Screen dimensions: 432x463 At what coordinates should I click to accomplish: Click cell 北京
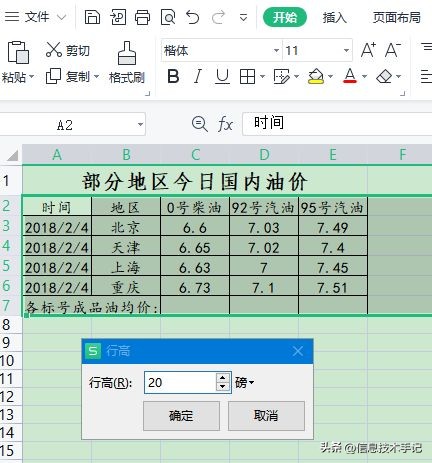click(126, 227)
